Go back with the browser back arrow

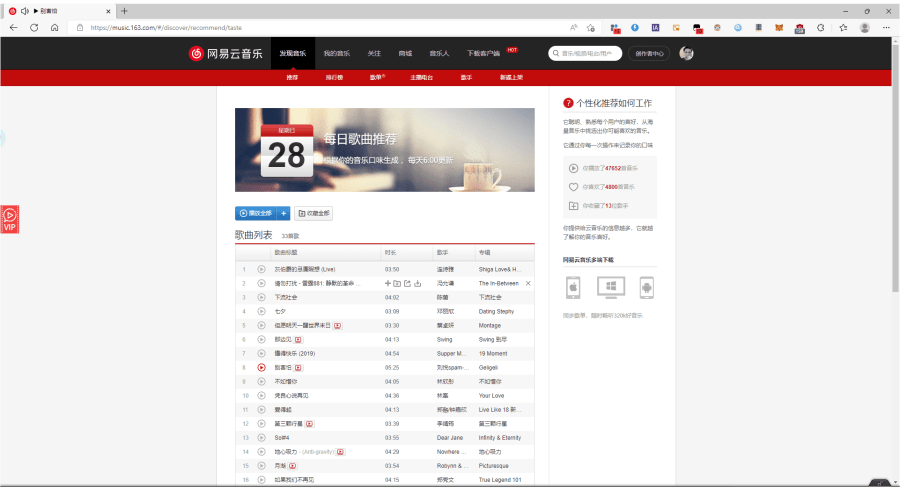pos(13,28)
